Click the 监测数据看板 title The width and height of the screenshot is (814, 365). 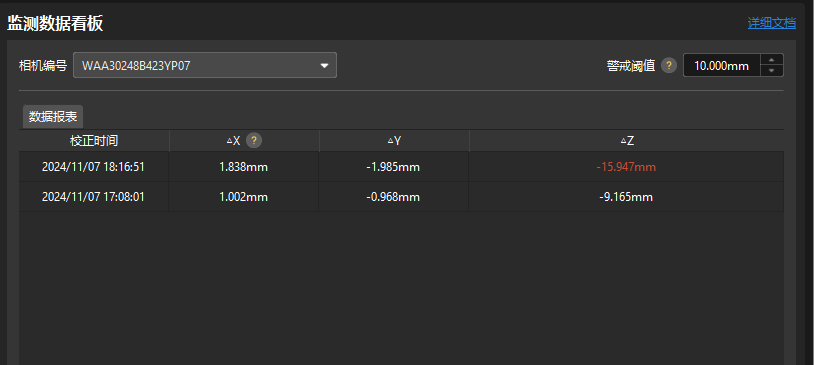(x=55, y=23)
